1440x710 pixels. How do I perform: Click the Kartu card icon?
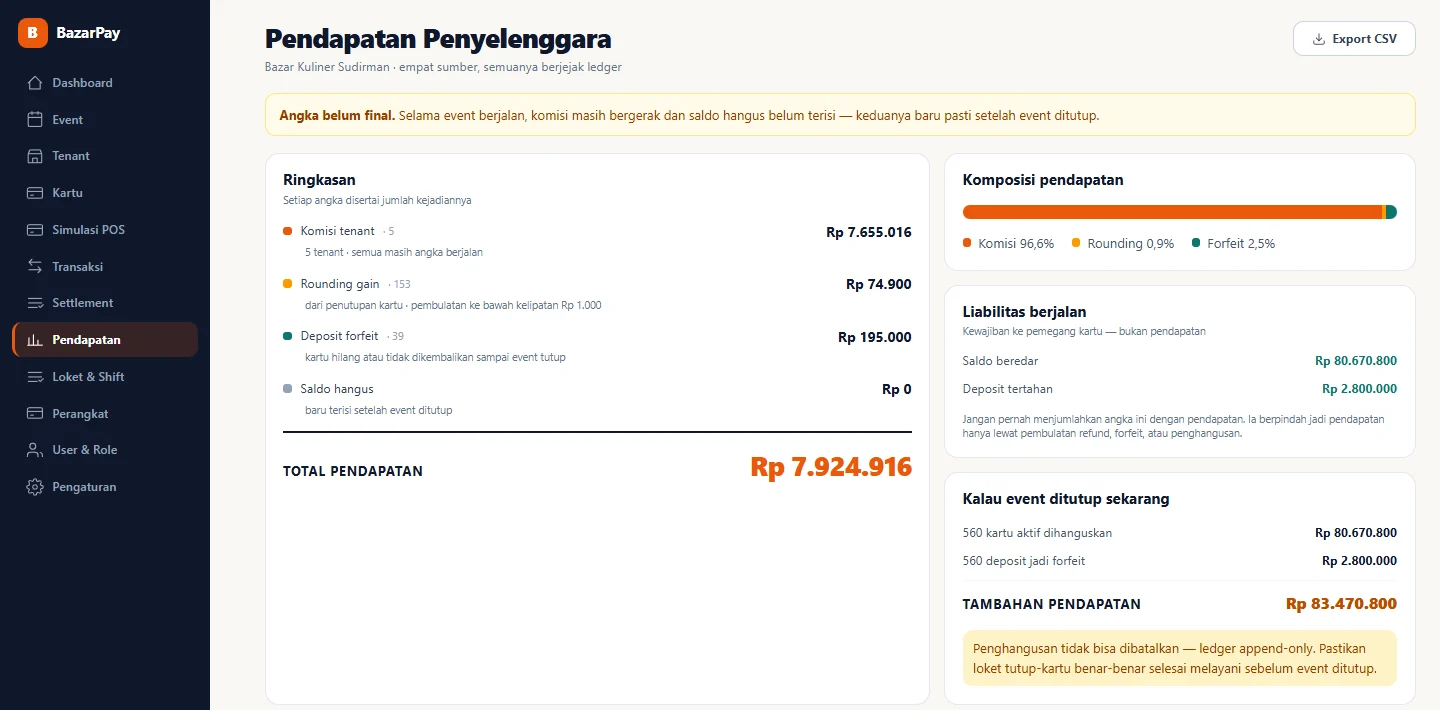click(x=35, y=193)
